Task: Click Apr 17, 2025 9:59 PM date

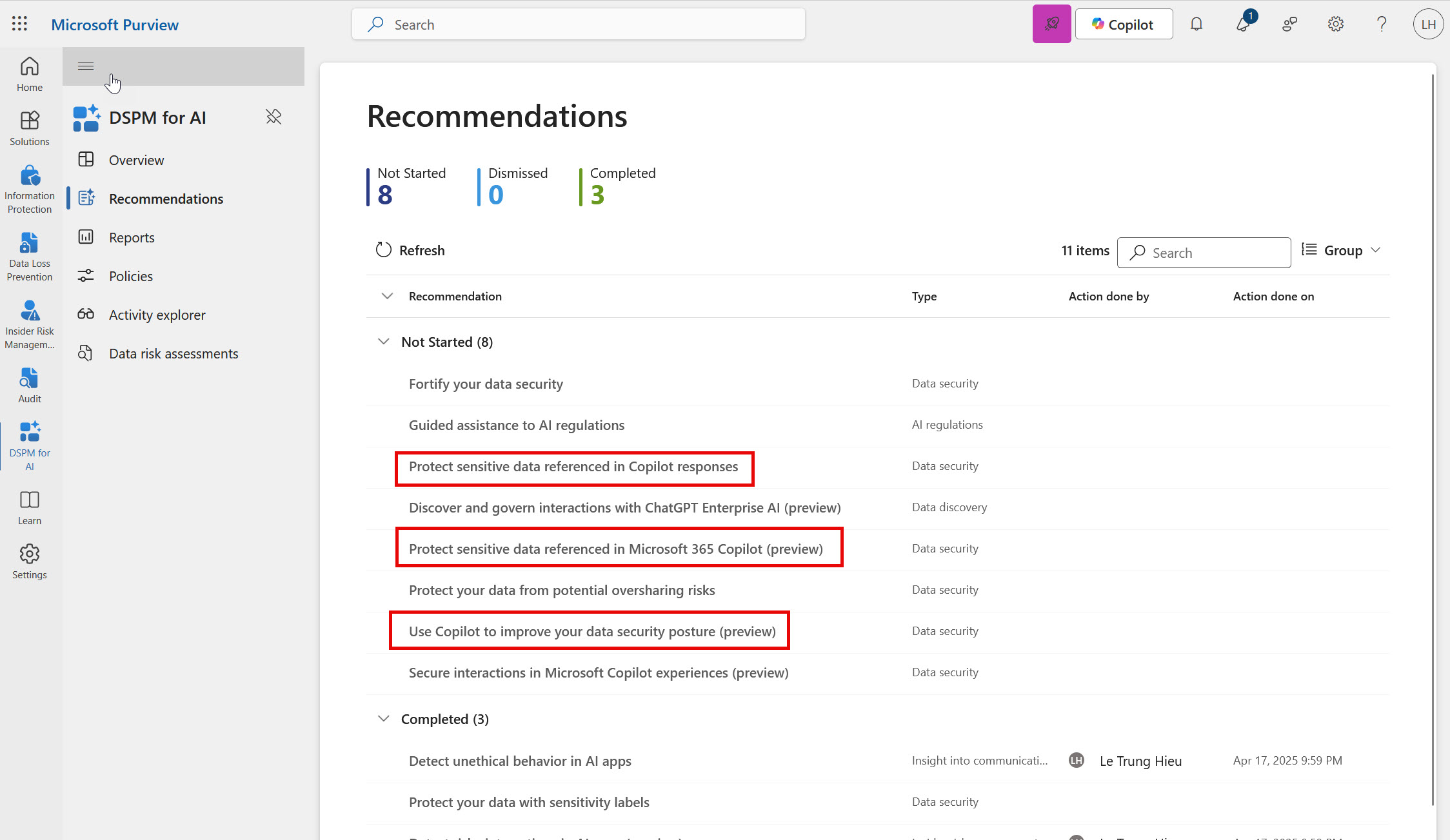Action: click(x=1287, y=760)
